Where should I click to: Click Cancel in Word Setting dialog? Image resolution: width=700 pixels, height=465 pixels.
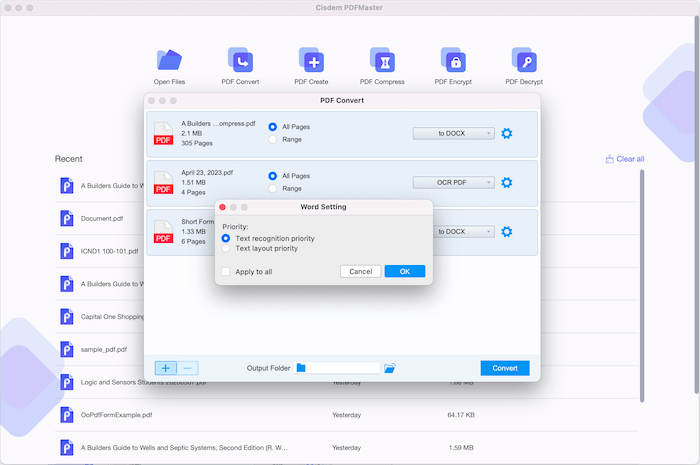click(x=361, y=271)
